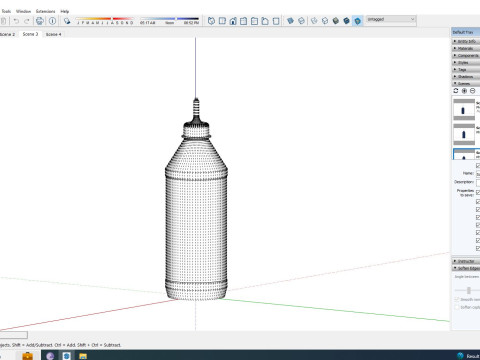
Task: Toggle the Smooth normals checkbox
Action: [457, 299]
